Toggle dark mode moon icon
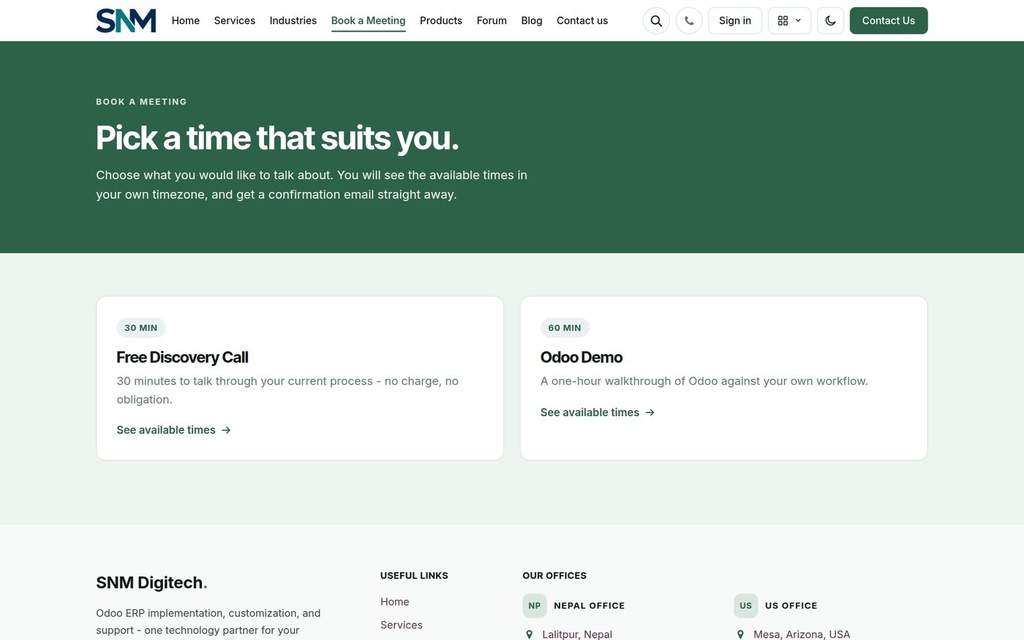Image resolution: width=1024 pixels, height=640 pixels. [x=831, y=21]
